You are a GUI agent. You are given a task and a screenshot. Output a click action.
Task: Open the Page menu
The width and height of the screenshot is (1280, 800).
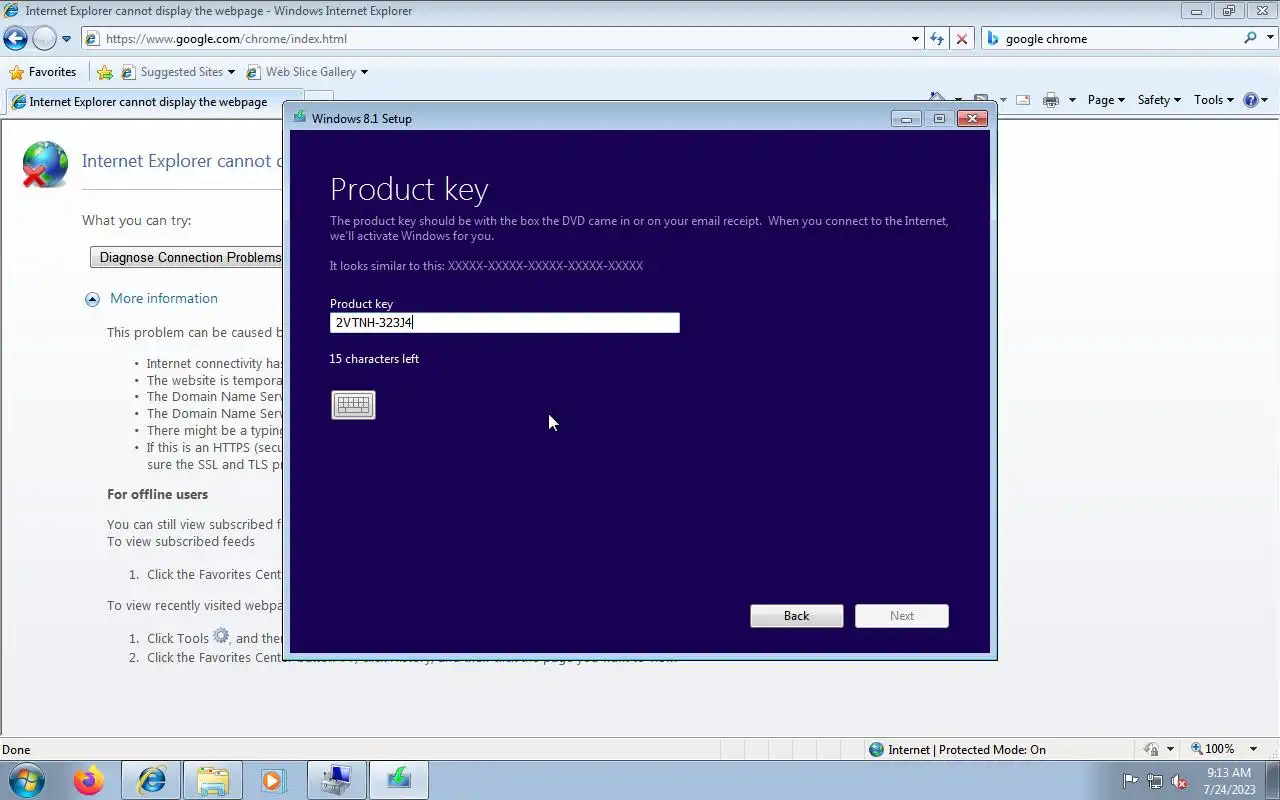click(x=1106, y=100)
